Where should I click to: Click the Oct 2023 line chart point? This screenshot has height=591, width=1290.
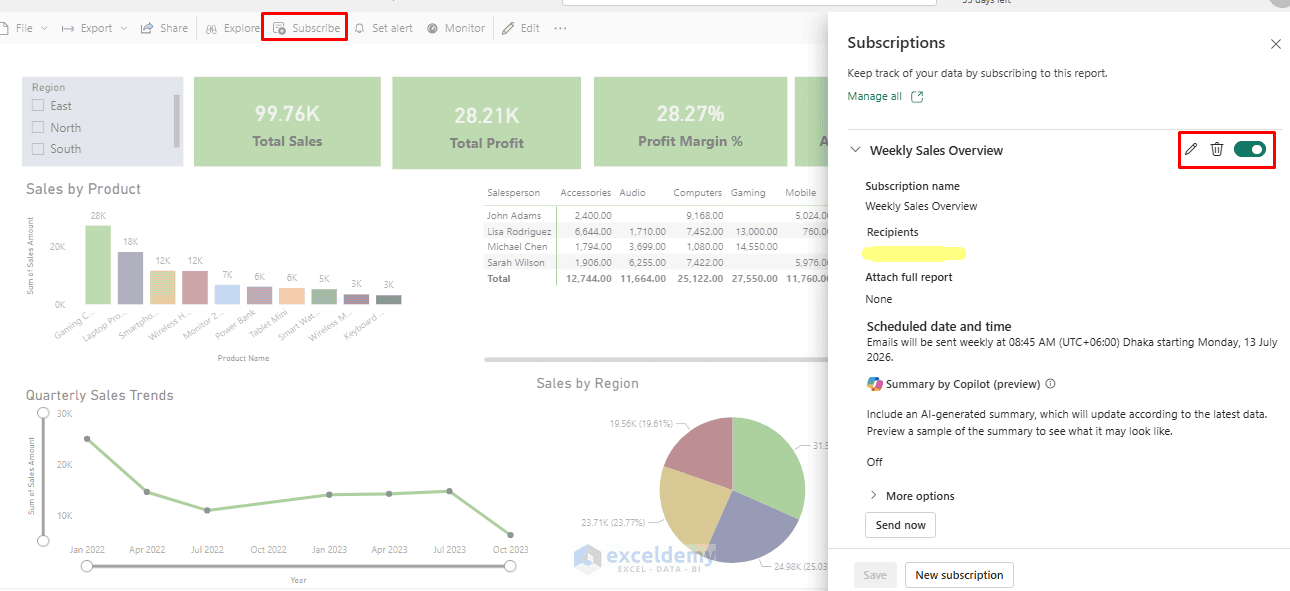coord(510,535)
